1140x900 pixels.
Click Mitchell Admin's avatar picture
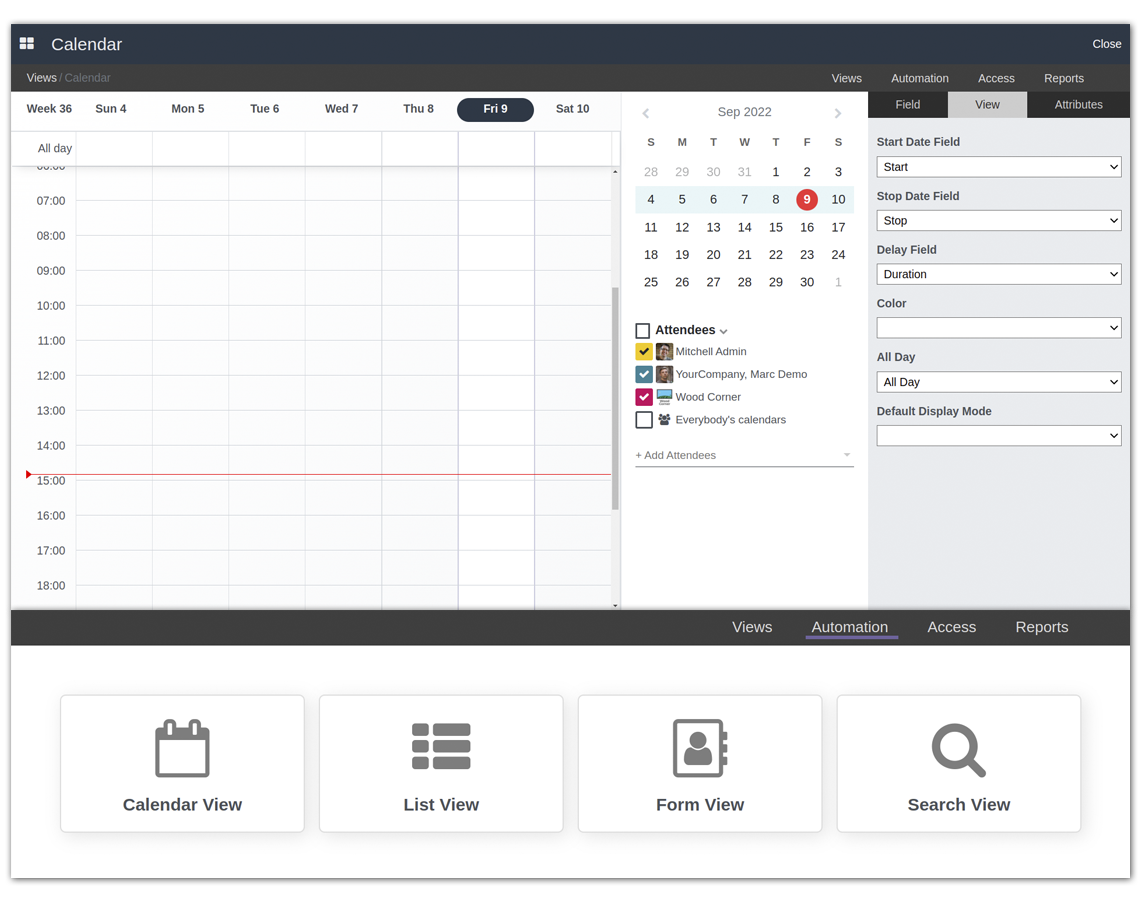coord(664,352)
